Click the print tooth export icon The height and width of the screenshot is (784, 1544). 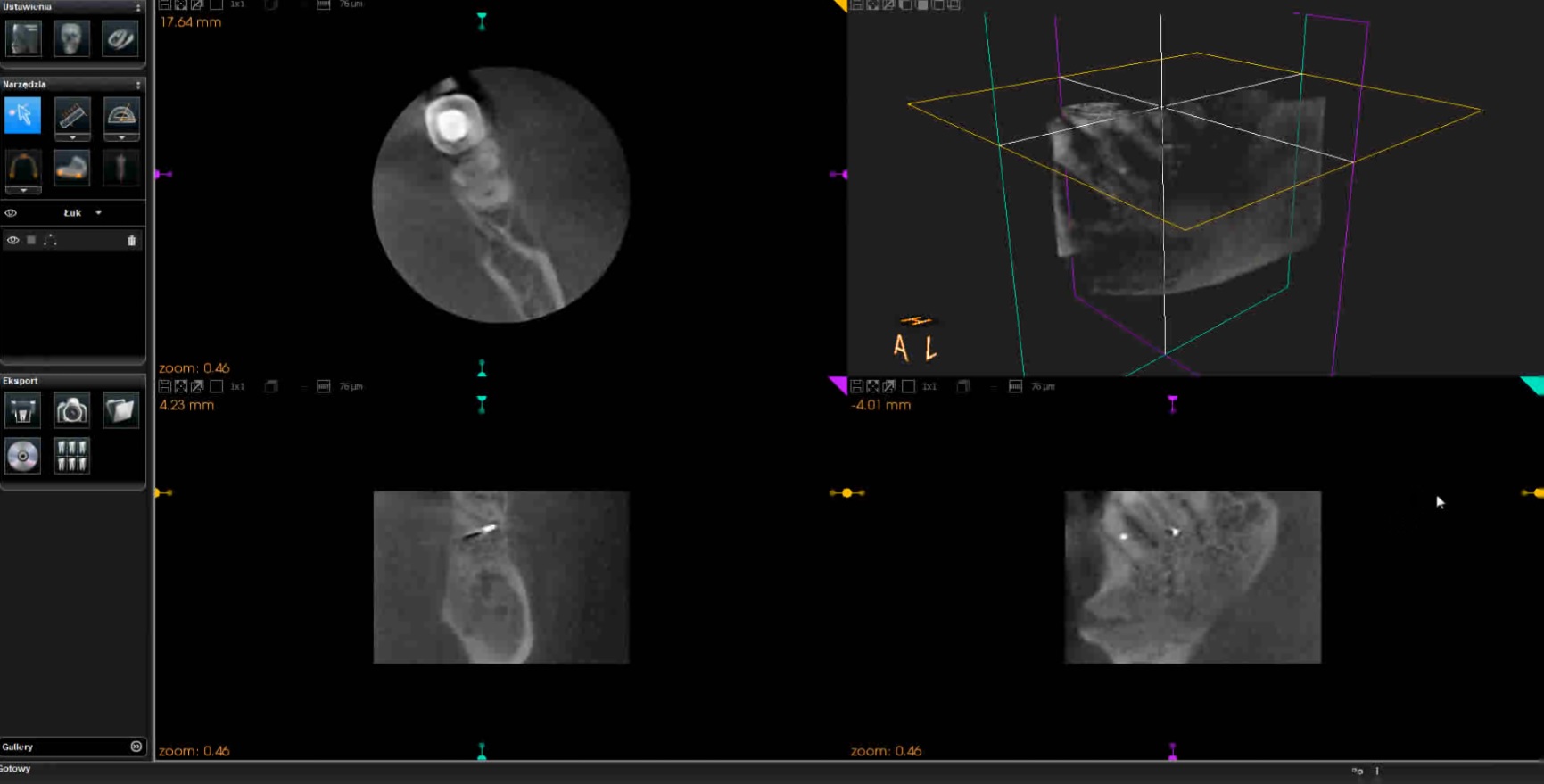click(x=22, y=410)
